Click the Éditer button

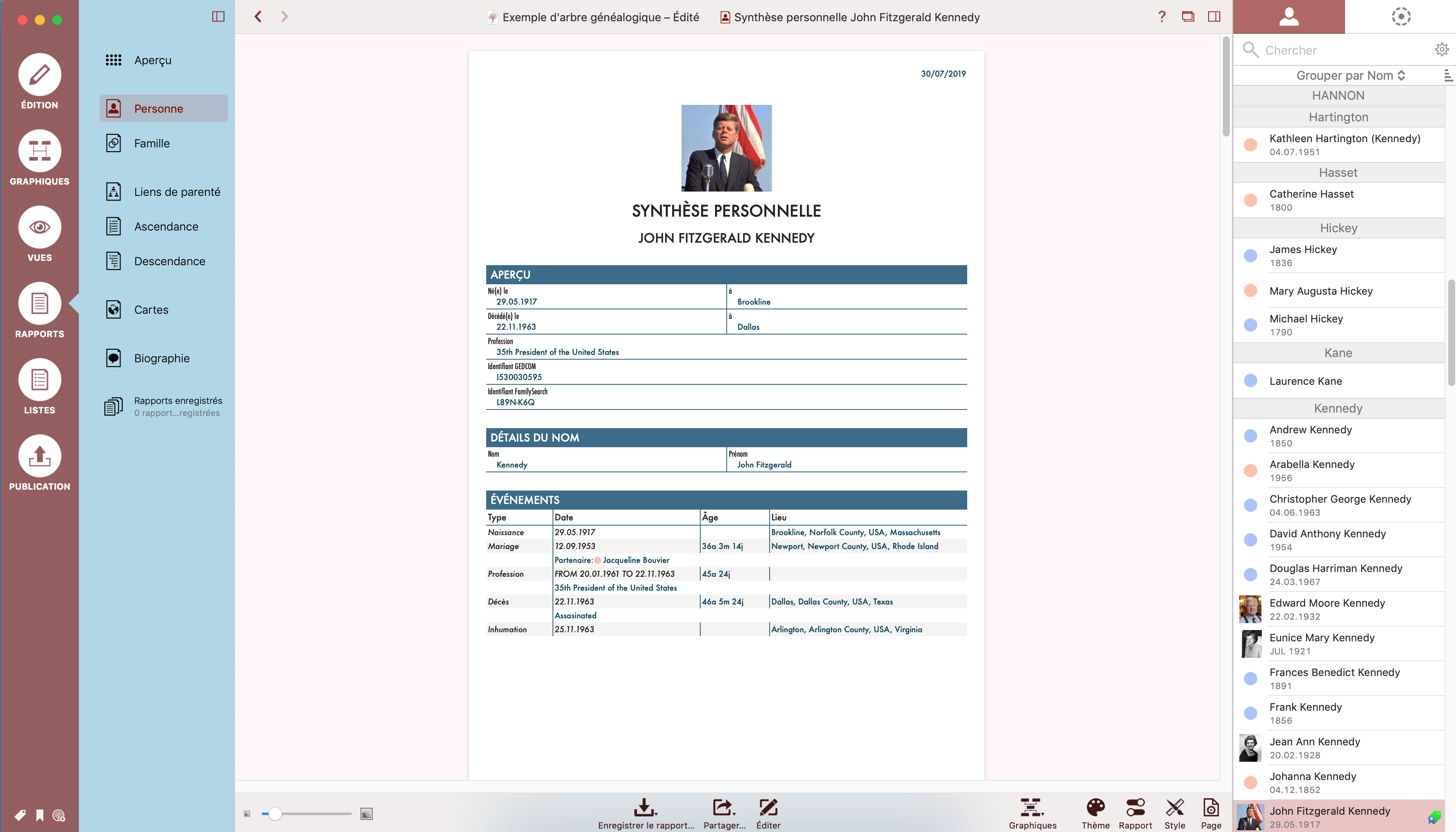pos(768,814)
